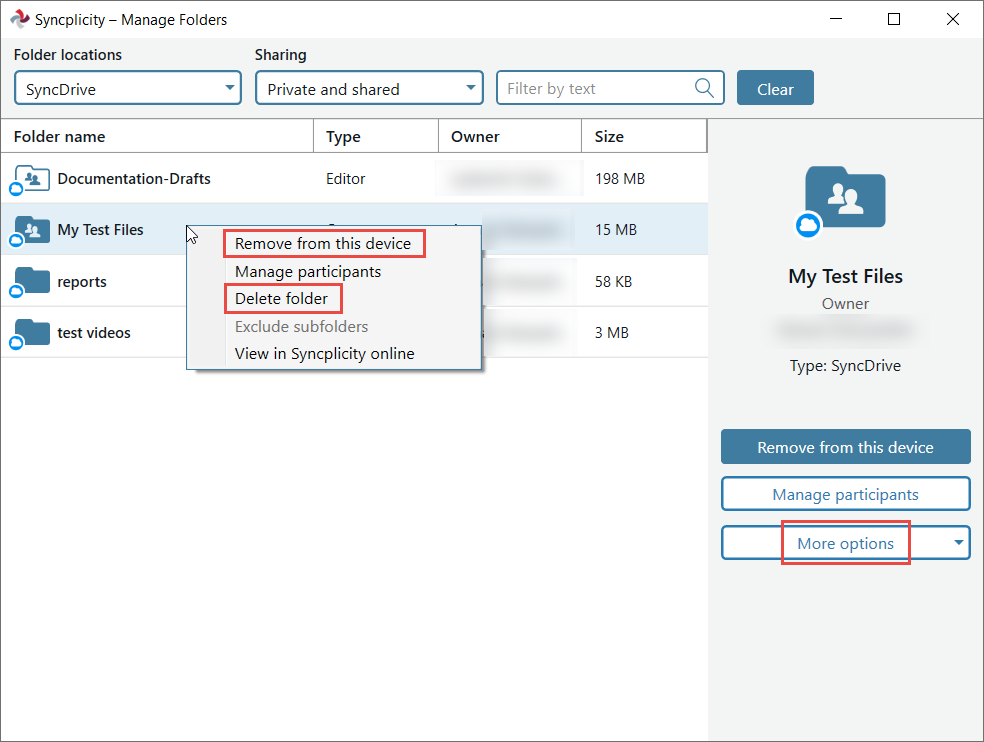The image size is (984, 742).
Task: Close the Manage Folders window
Action: pos(953,19)
